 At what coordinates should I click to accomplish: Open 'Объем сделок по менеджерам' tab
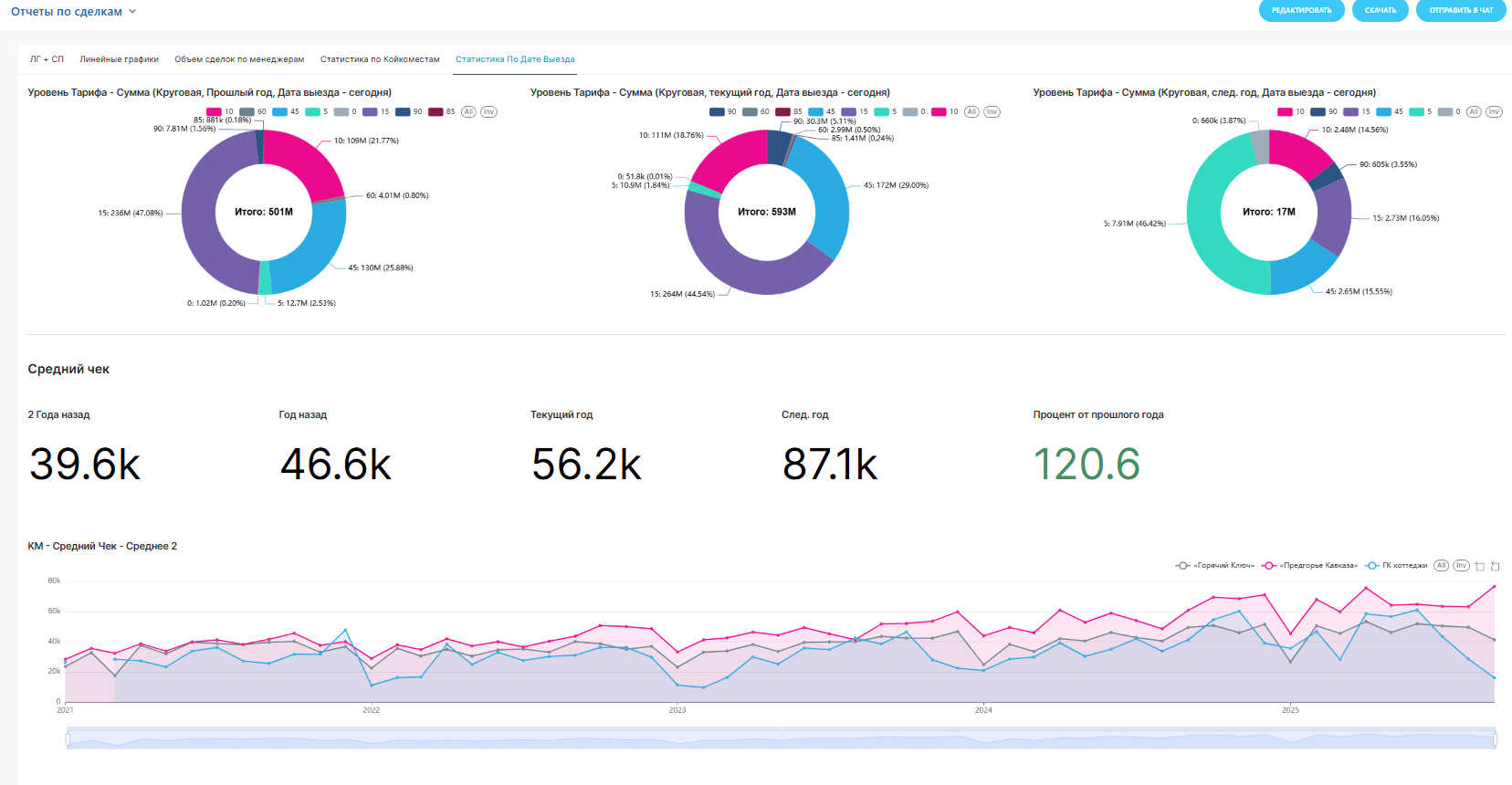pos(239,59)
